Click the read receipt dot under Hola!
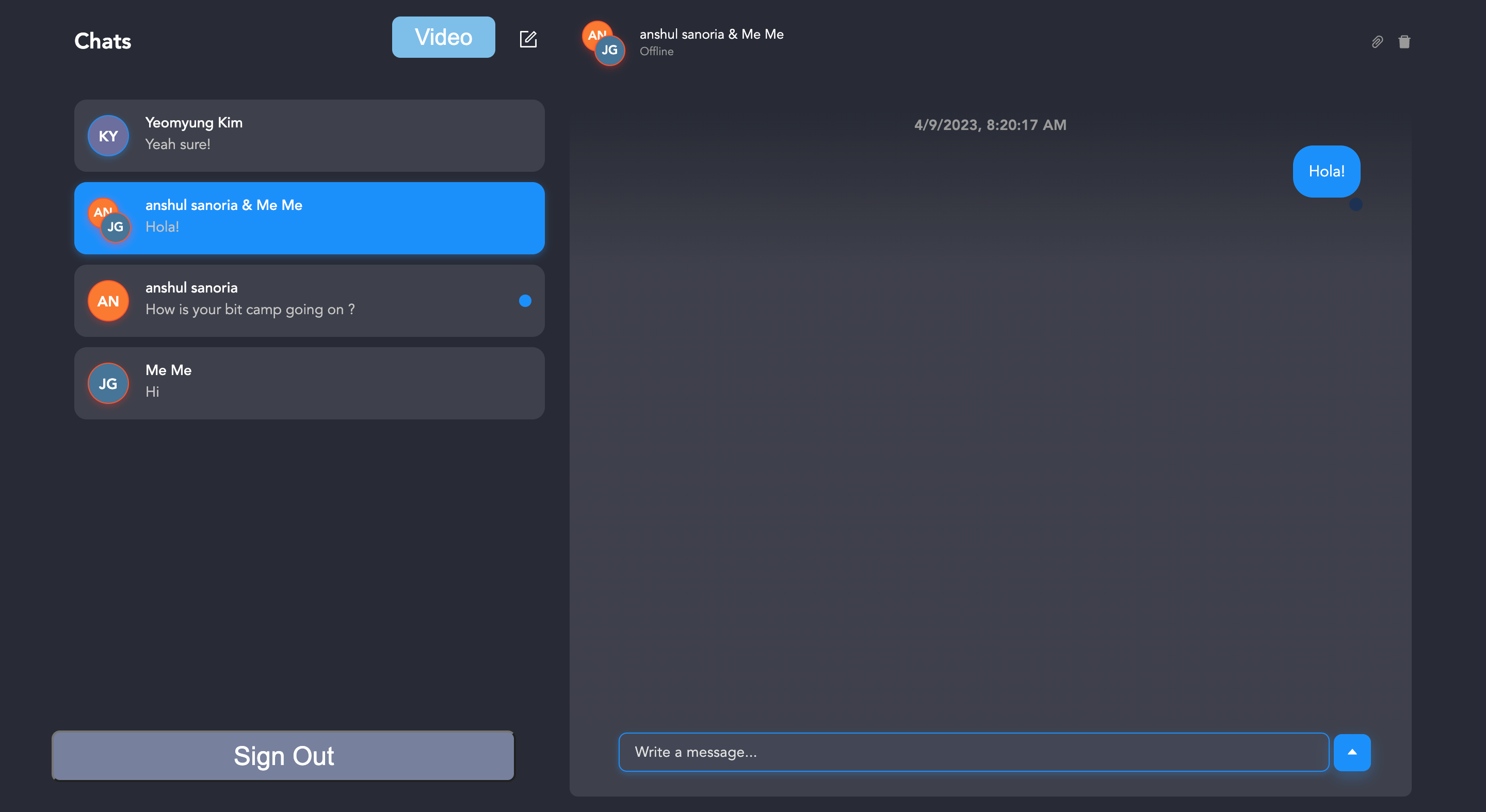Image resolution: width=1486 pixels, height=812 pixels. (x=1355, y=204)
